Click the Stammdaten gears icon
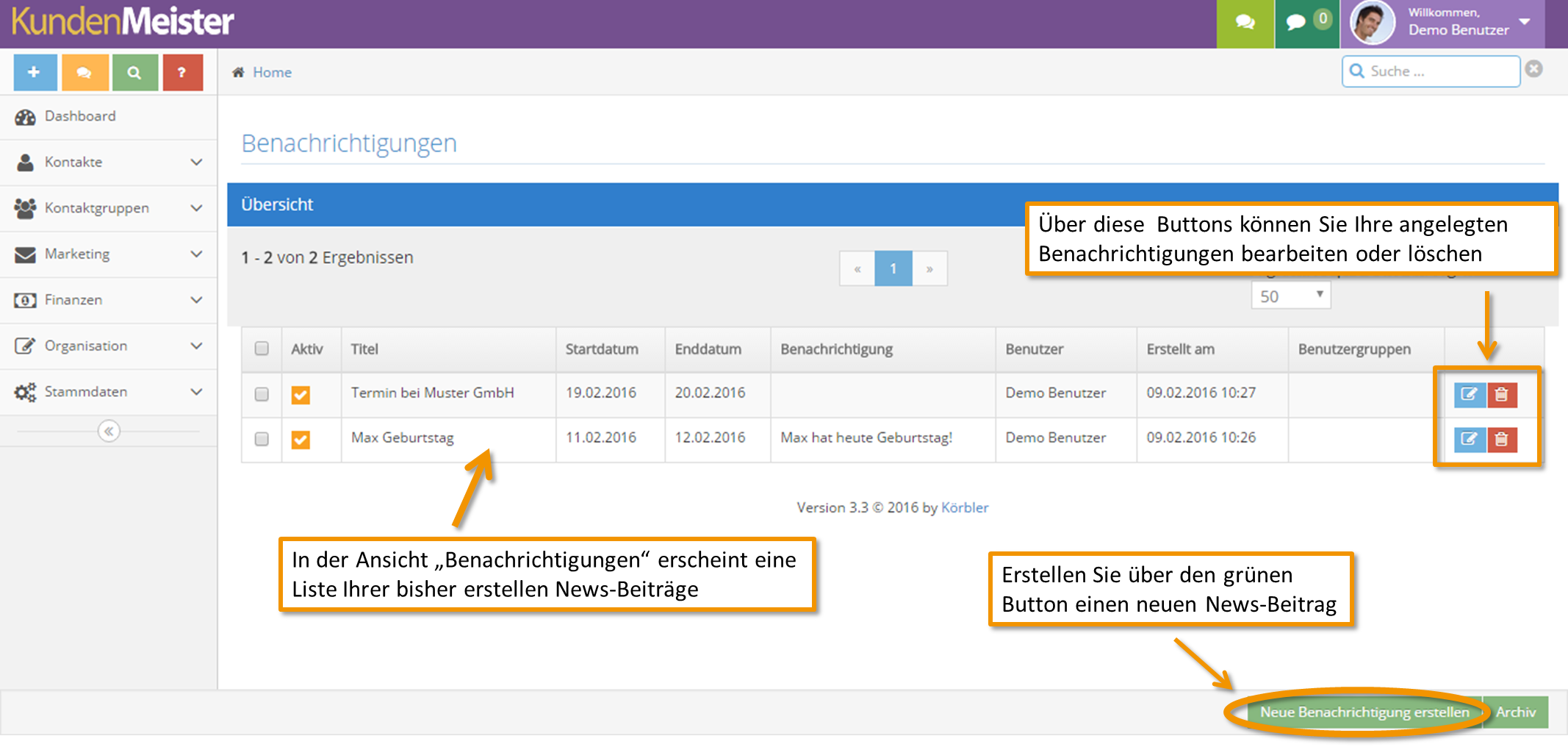This screenshot has height=747, width=1568. coord(25,392)
